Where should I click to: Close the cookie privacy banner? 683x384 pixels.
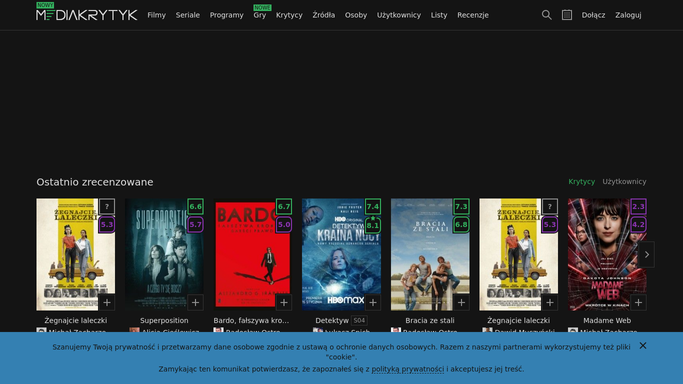[643, 345]
